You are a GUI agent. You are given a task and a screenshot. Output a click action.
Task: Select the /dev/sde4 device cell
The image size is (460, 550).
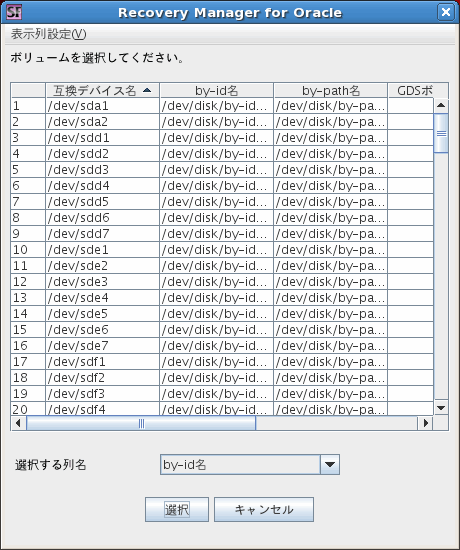point(102,297)
